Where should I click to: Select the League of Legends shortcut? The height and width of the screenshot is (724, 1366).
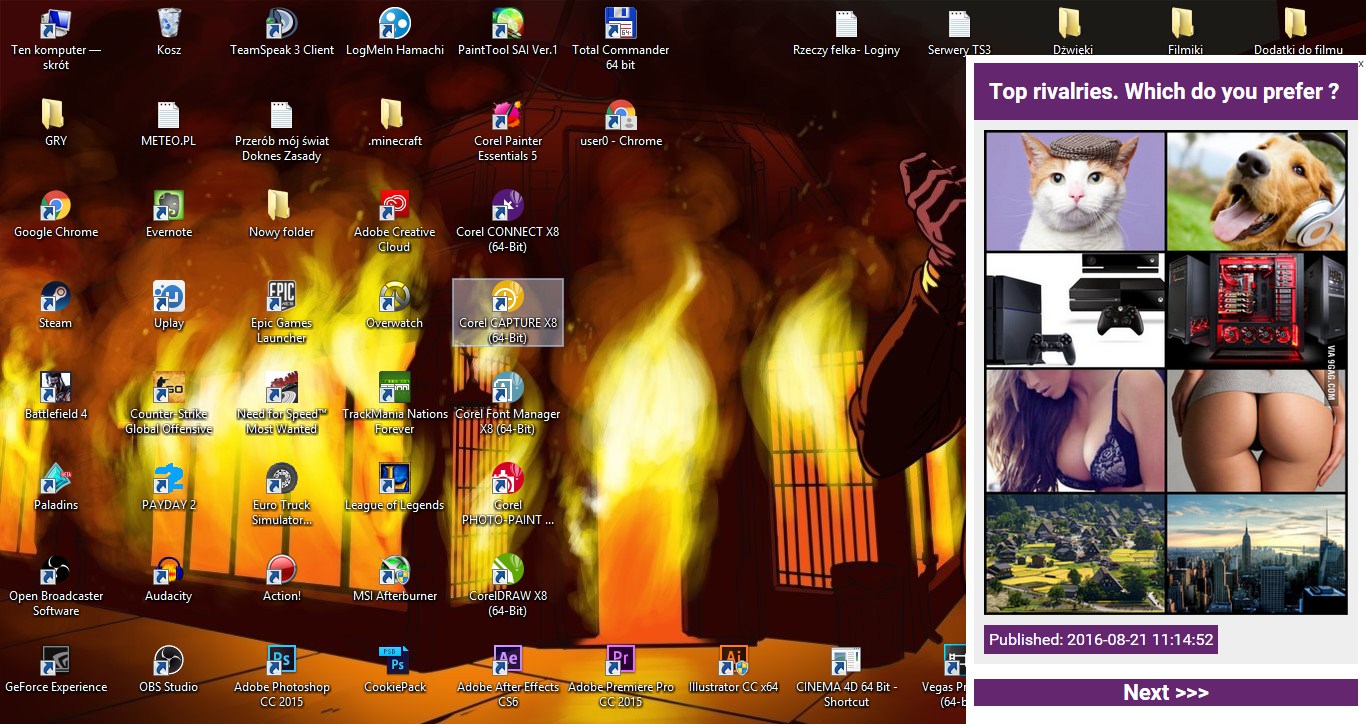tap(394, 480)
